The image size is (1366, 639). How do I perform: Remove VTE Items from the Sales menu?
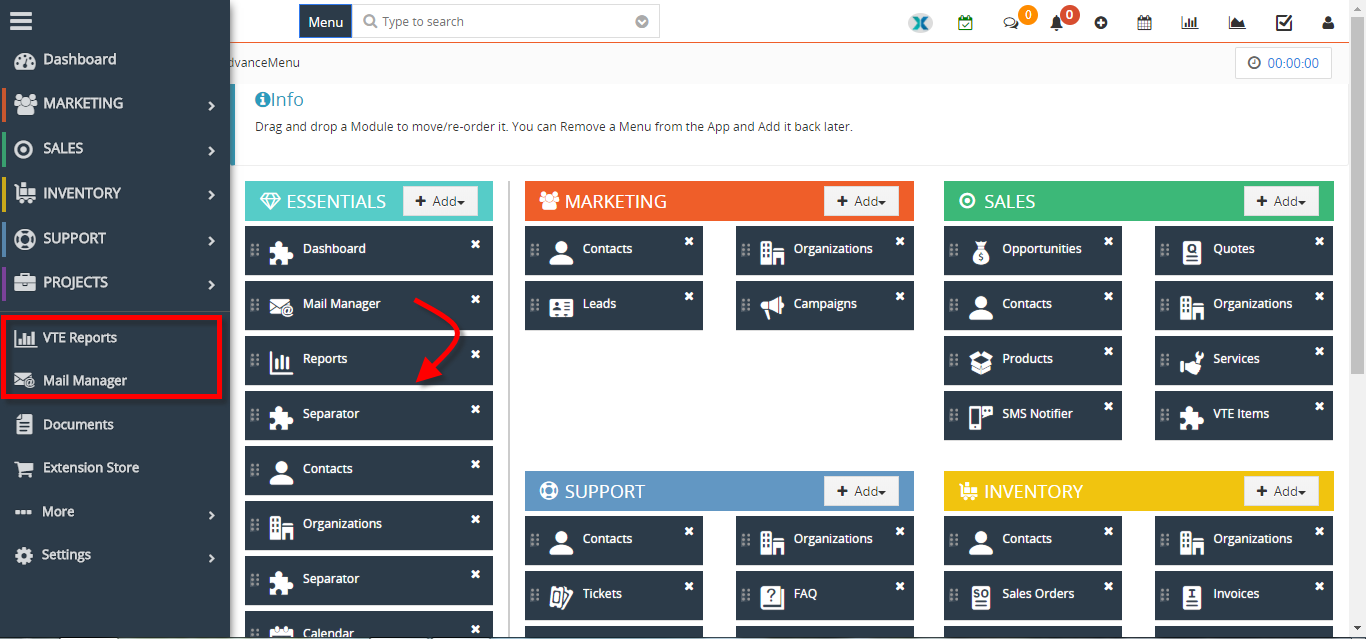[1319, 406]
